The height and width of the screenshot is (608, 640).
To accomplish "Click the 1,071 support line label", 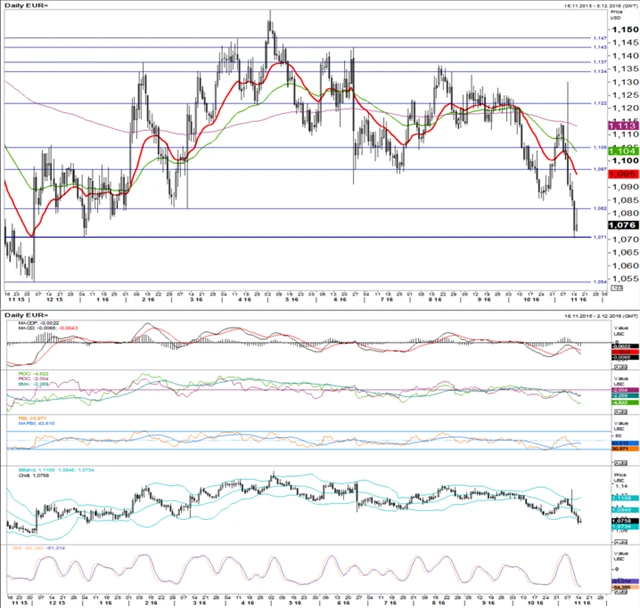I will tap(599, 237).
